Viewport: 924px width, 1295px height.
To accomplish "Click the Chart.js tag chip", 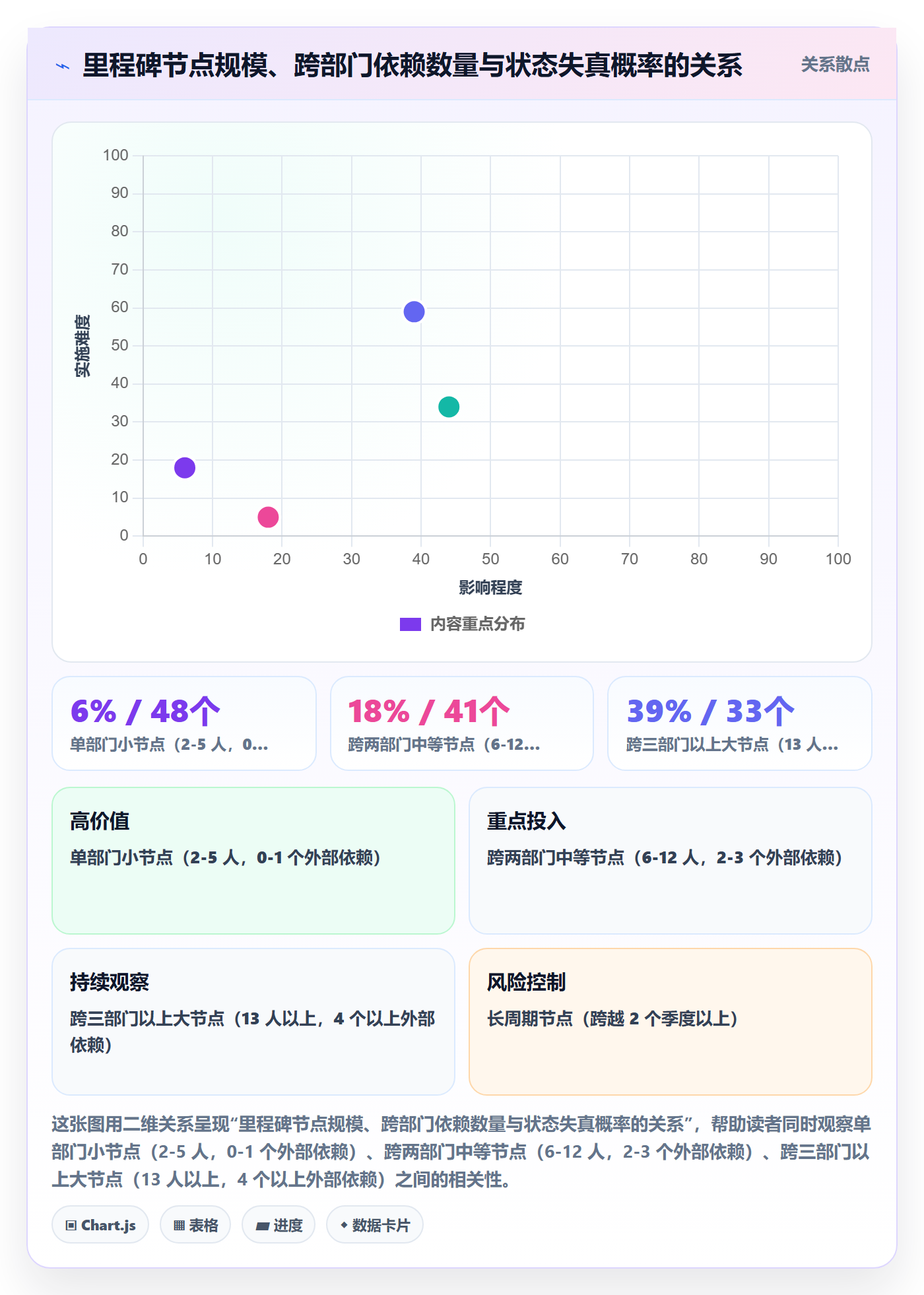I will pos(100,1225).
